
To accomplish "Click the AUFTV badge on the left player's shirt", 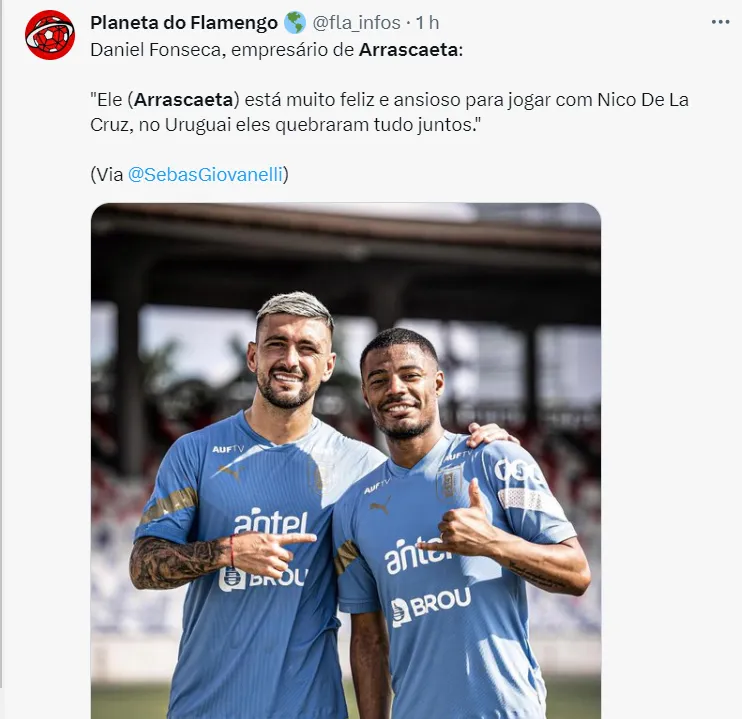I will pos(228,449).
